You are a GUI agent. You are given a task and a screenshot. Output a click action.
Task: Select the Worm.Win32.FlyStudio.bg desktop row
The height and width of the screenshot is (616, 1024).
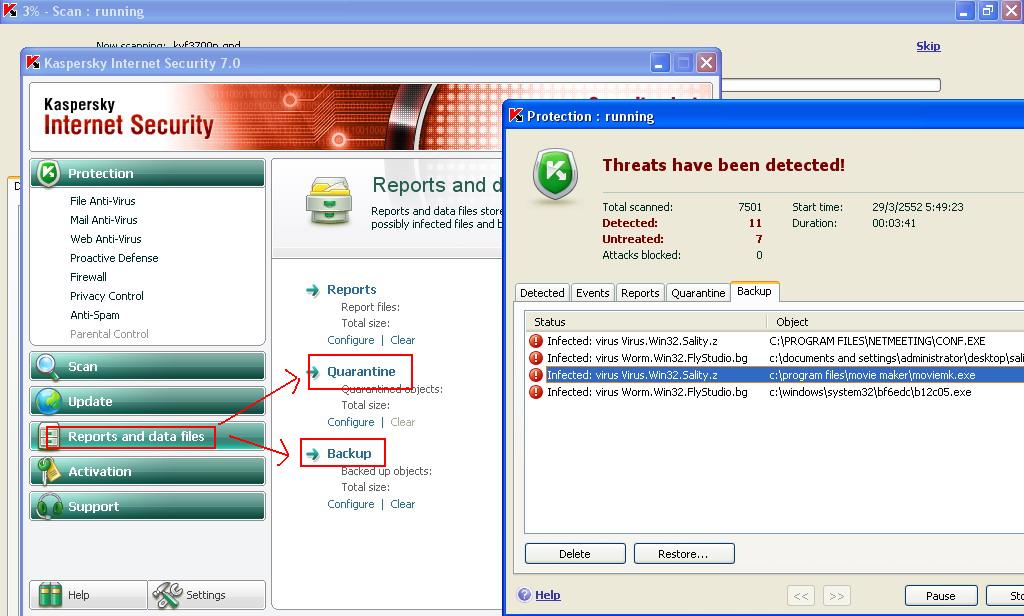pyautogui.click(x=775, y=358)
